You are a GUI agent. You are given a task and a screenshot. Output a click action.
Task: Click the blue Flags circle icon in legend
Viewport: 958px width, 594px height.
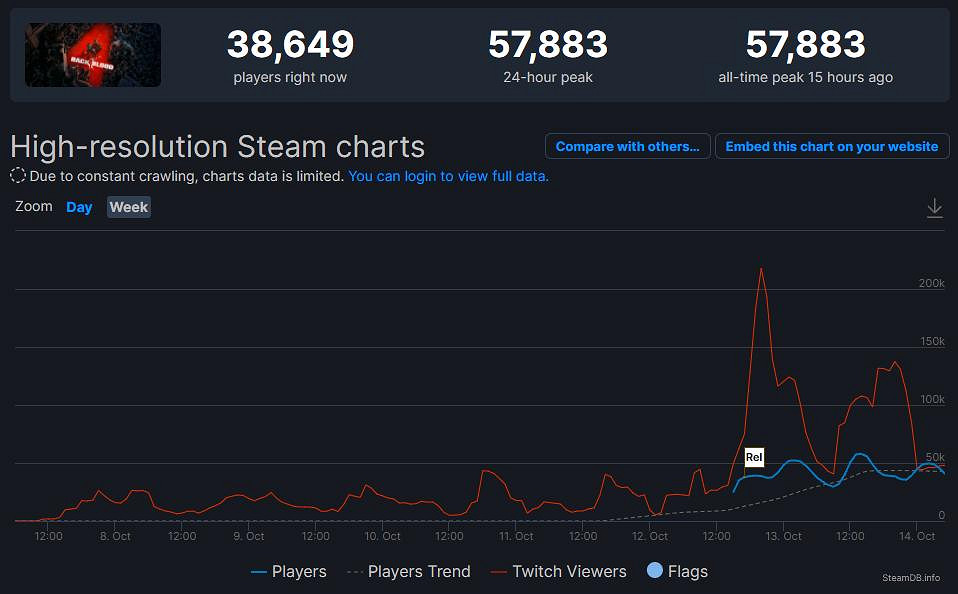655,571
